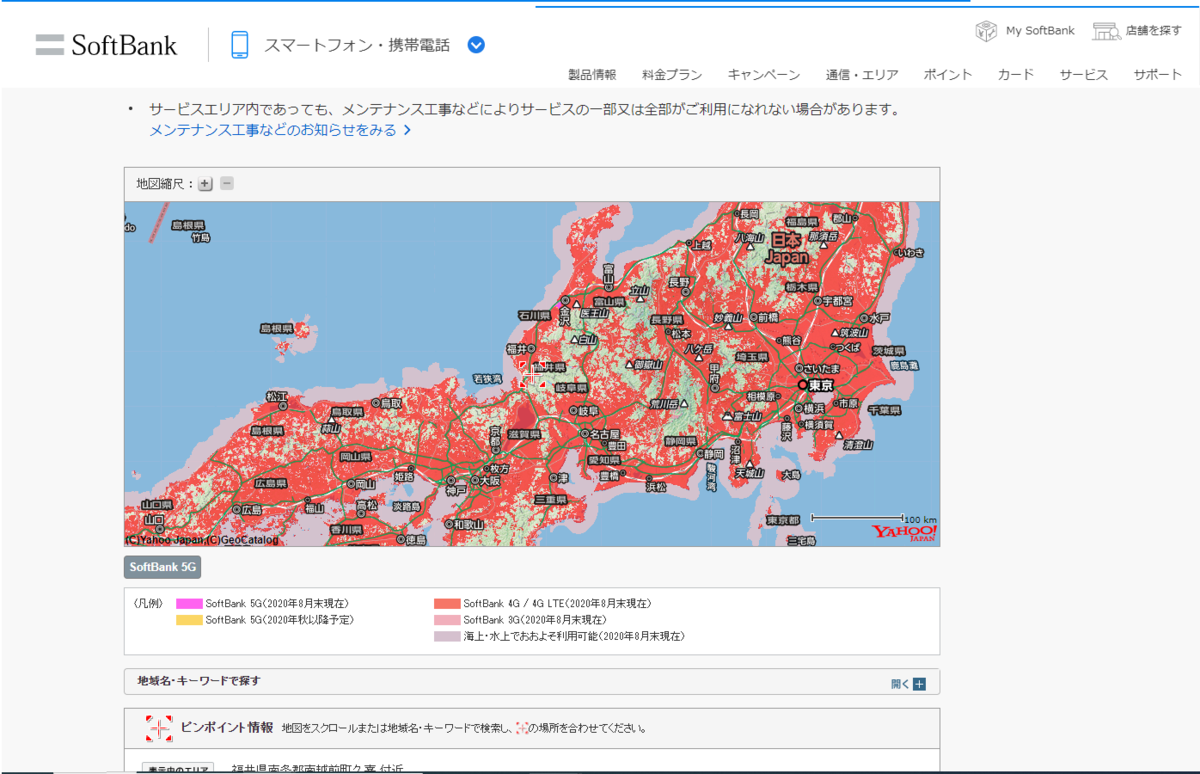Viewport: 1200px width, 774px height.
Task: Open the サービス menu
Action: 1084,75
